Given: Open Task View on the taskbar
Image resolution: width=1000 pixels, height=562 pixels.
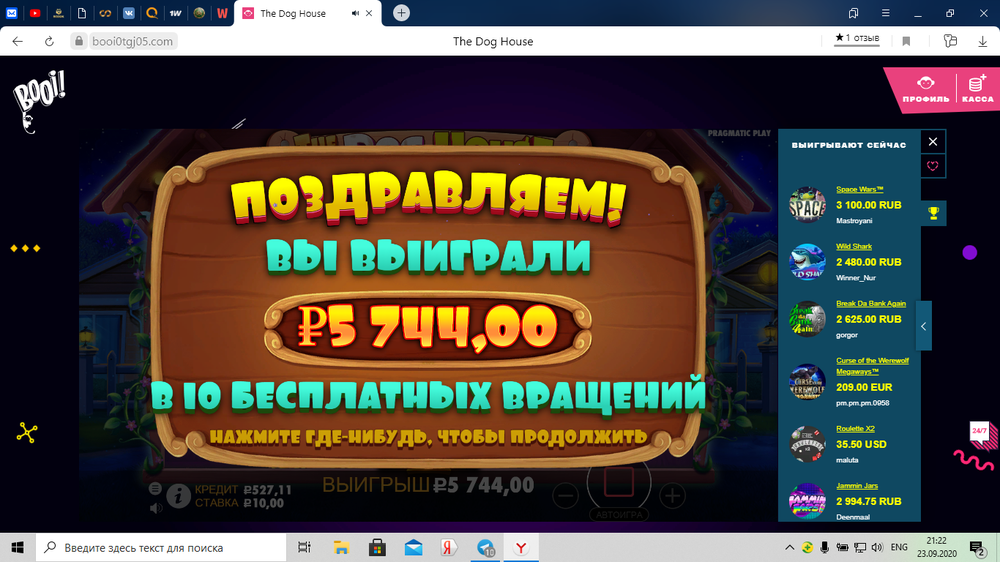Looking at the screenshot, I should click(304, 547).
